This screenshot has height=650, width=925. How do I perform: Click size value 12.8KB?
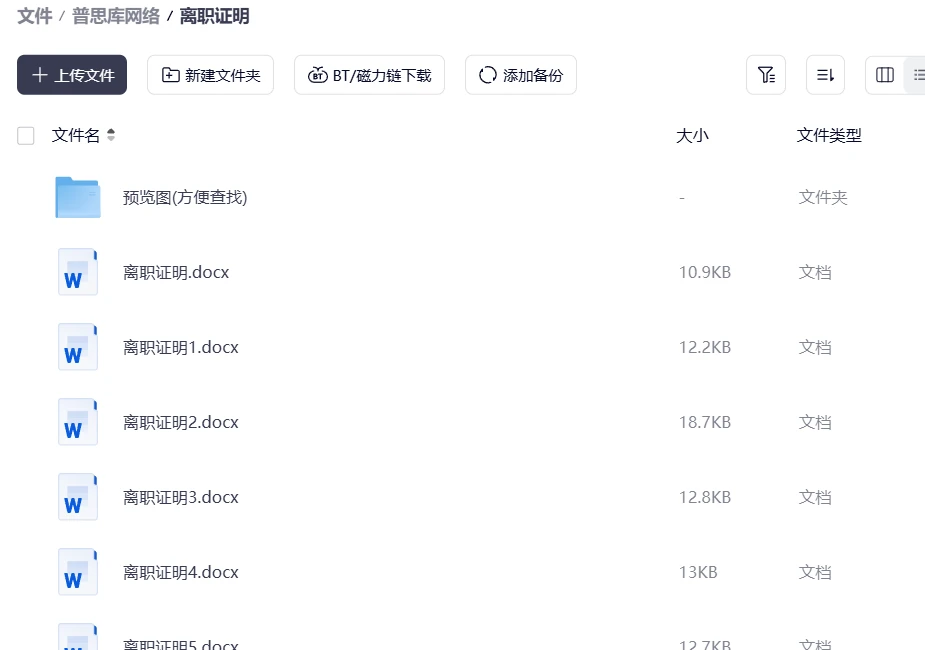coord(704,497)
